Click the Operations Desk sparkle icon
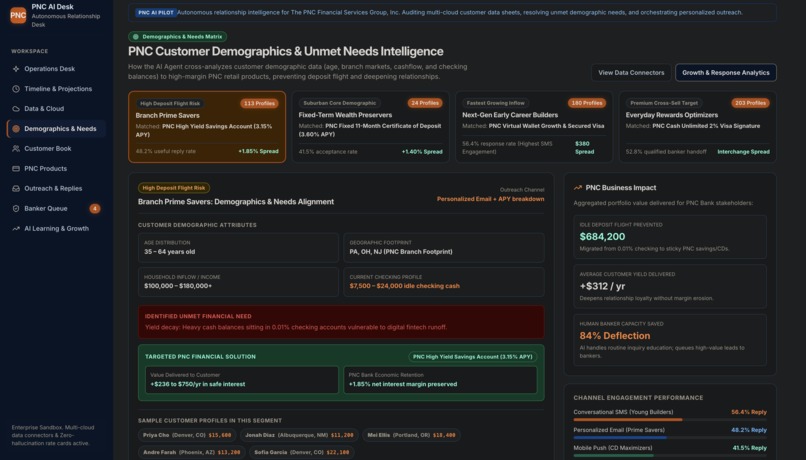 [16, 69]
